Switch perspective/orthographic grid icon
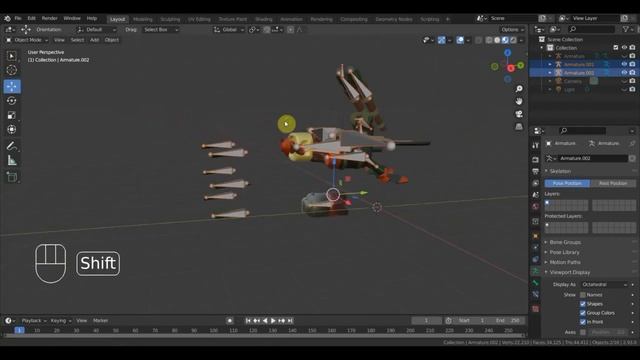Screen dimensions: 640x360 coord(519,127)
